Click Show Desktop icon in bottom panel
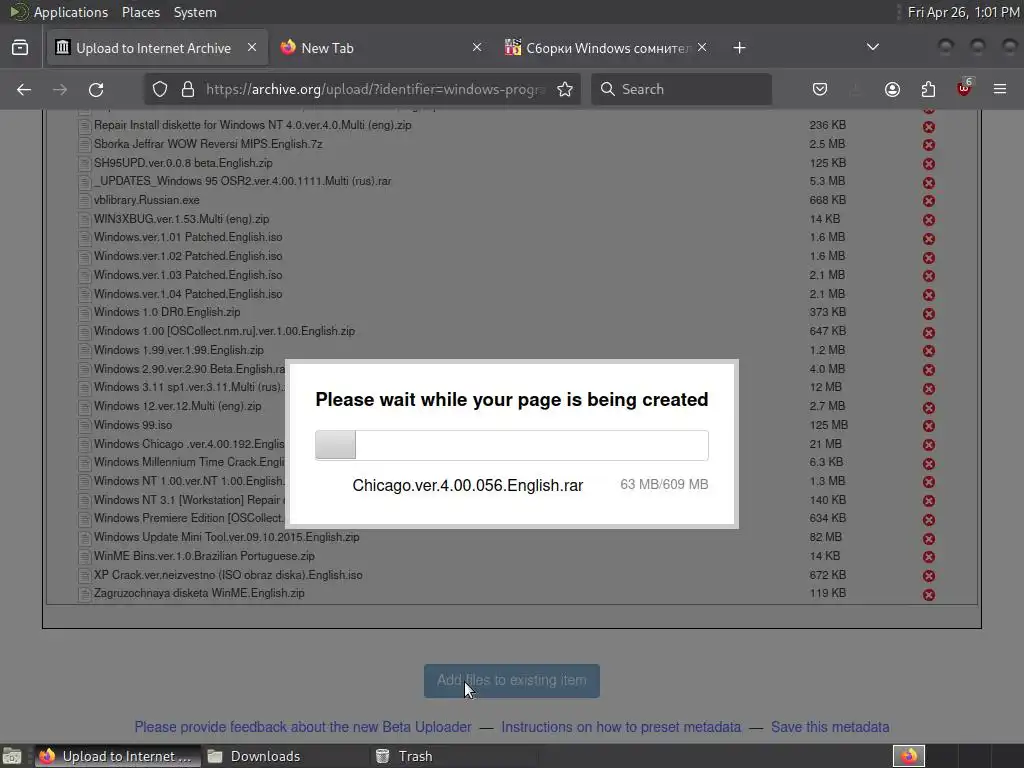This screenshot has height=768, width=1024. coord(12,756)
